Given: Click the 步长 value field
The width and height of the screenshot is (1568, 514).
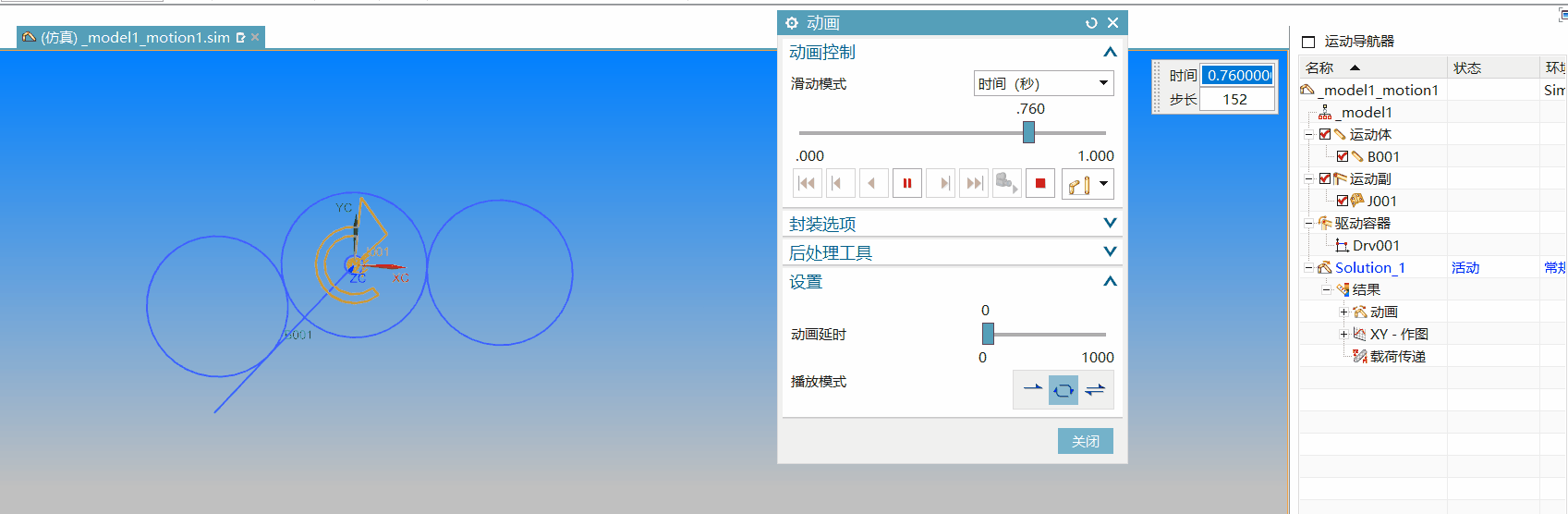Looking at the screenshot, I should coord(1237,99).
